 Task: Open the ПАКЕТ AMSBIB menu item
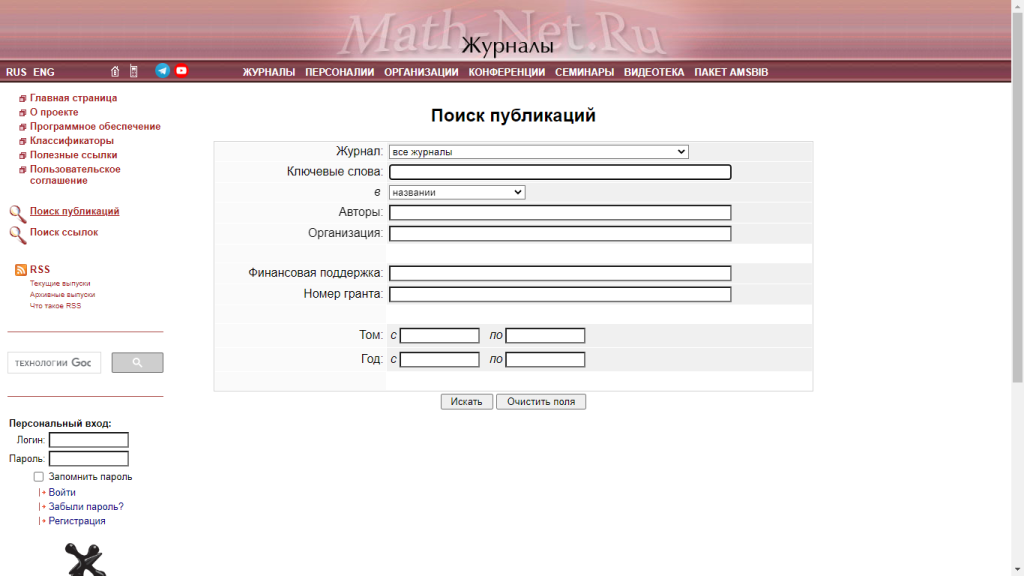[x=731, y=72]
